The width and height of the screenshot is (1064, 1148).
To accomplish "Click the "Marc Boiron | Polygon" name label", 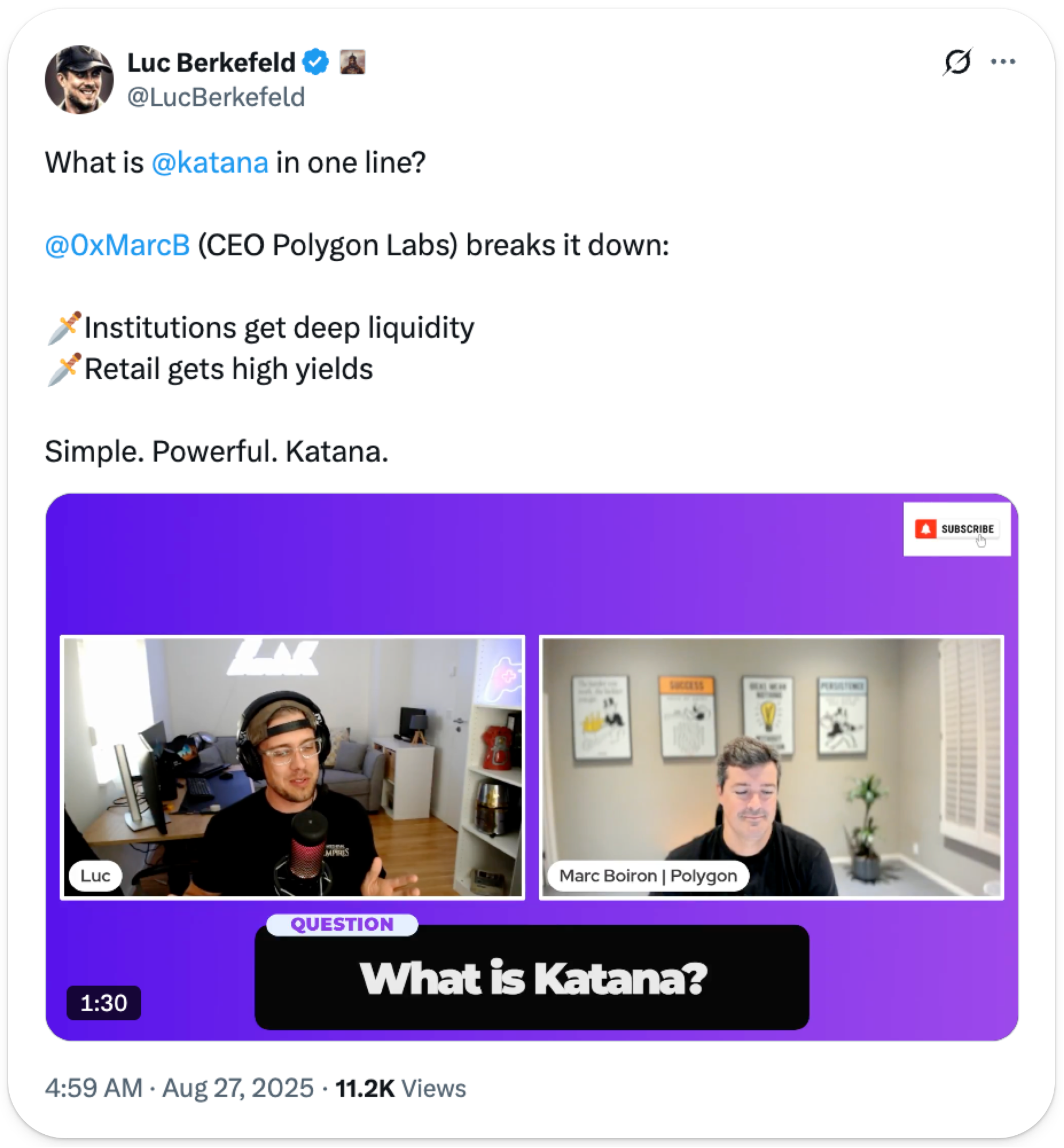I will [648, 876].
